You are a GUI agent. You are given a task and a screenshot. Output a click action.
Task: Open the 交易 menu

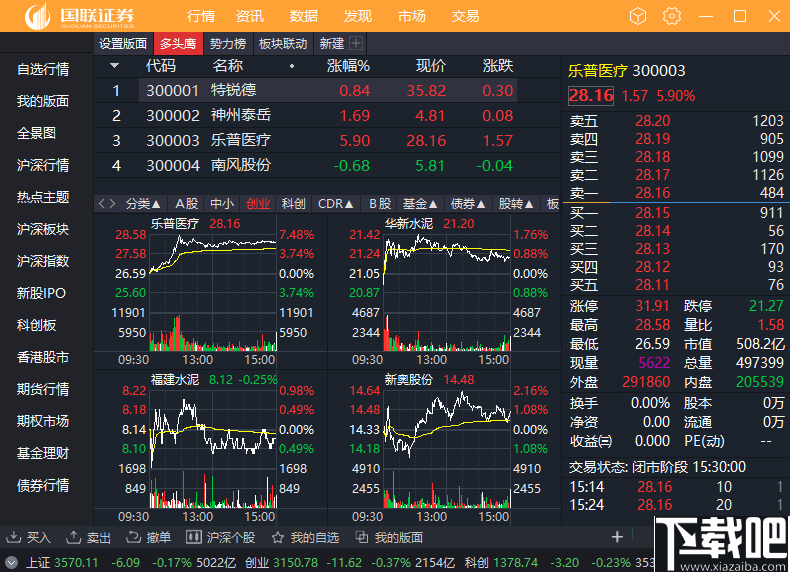[x=465, y=16]
